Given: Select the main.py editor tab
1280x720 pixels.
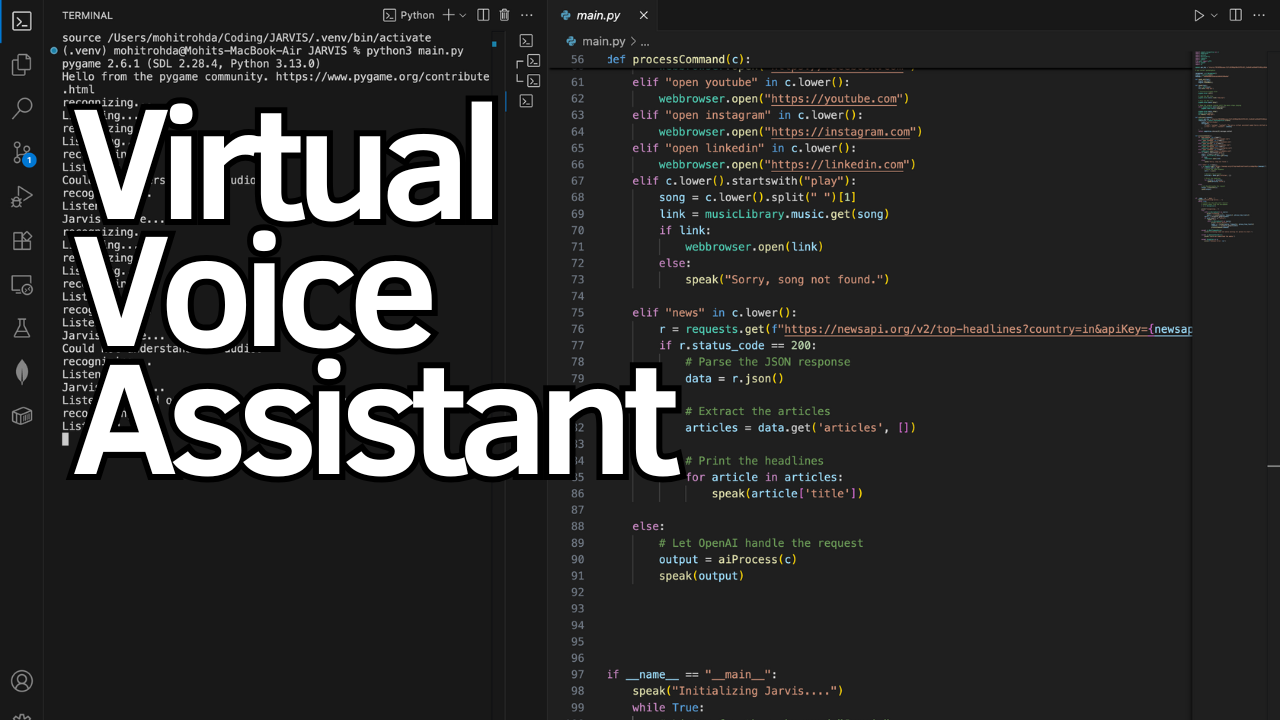Looking at the screenshot, I should tap(598, 15).
